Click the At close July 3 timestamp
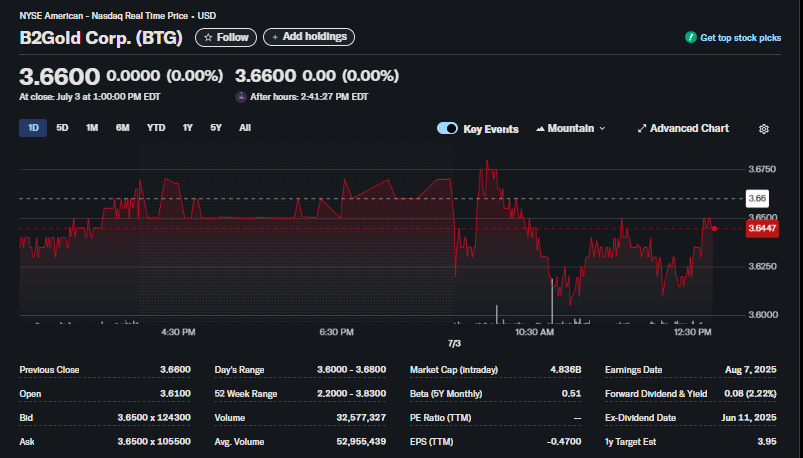This screenshot has height=458, width=803. pos(90,97)
